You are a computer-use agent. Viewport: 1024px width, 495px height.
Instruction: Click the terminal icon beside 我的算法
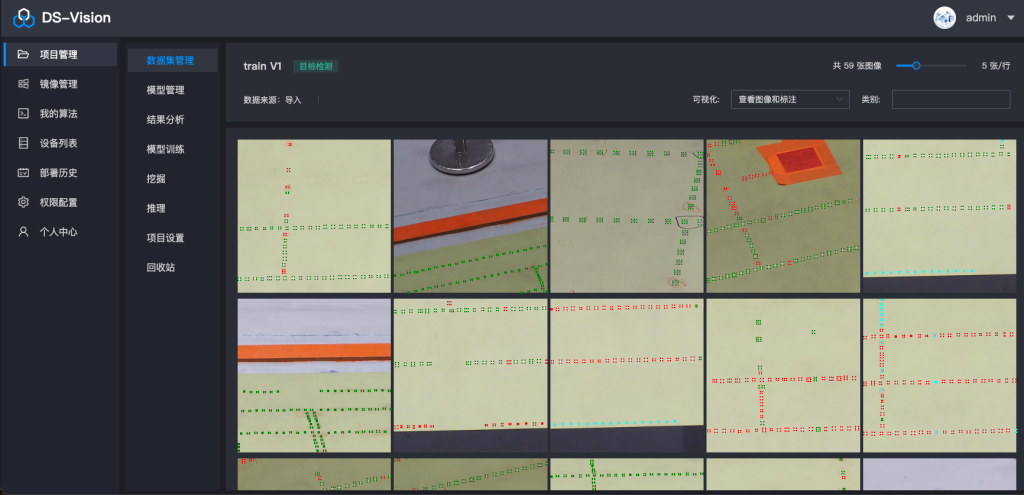coord(24,114)
